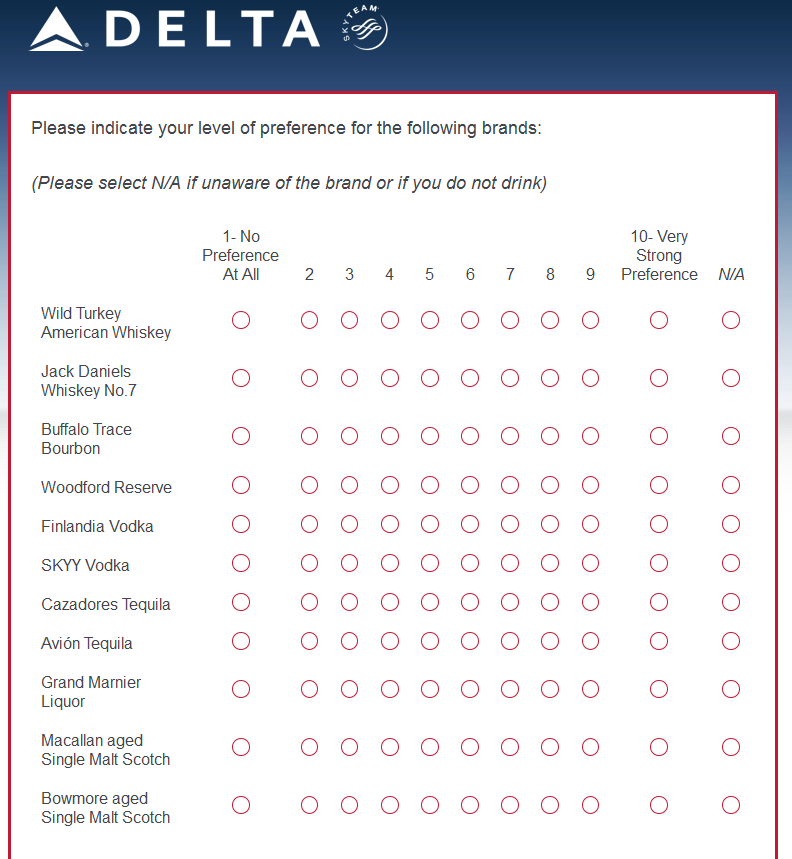
Task: Select 10 Very Strong Preference for SKYY Vodka
Action: click(659, 563)
